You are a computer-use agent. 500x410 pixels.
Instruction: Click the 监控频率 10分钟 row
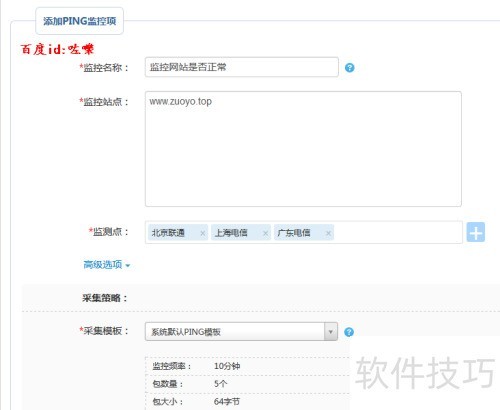point(247,366)
